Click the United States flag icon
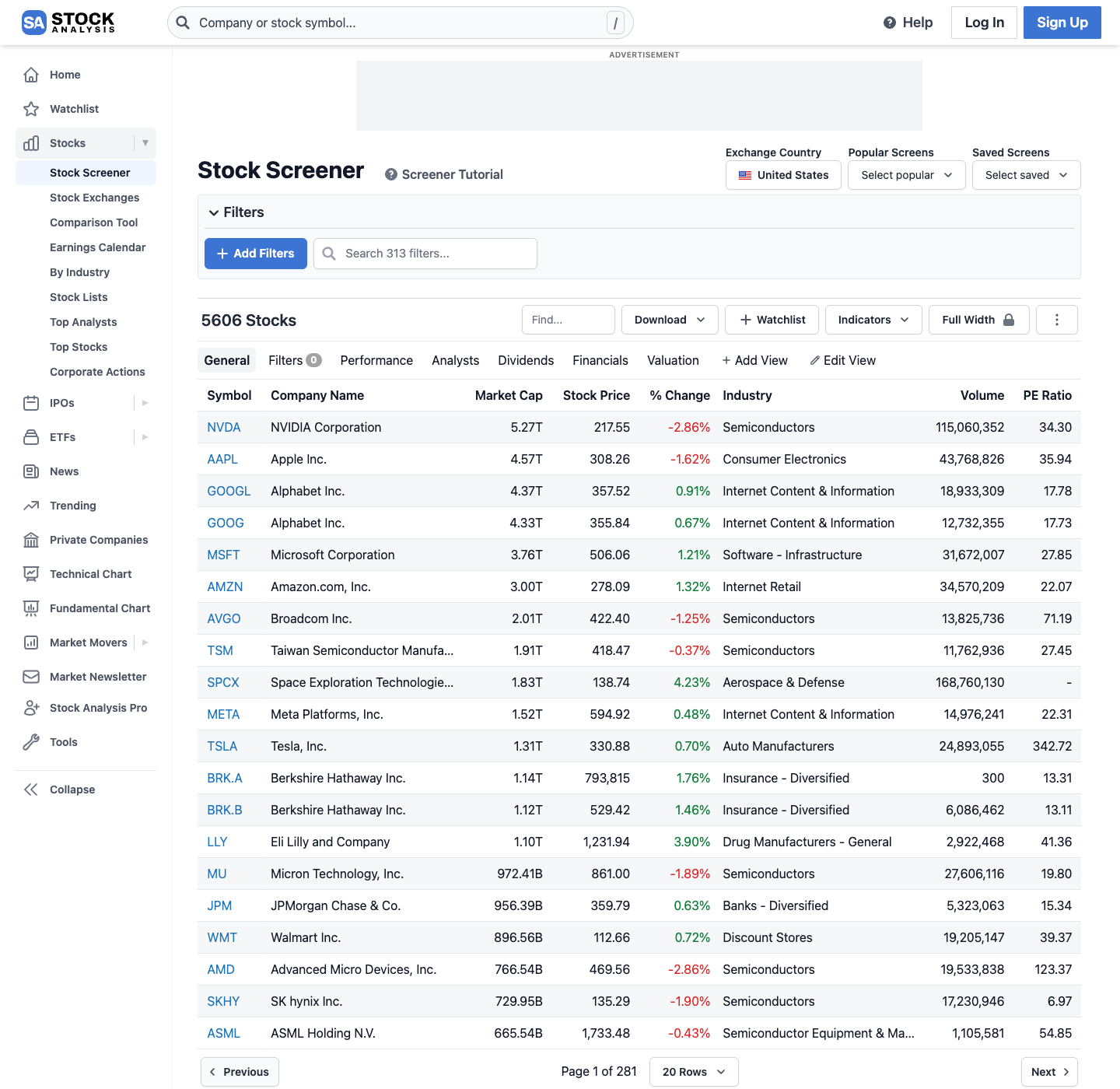 745,175
